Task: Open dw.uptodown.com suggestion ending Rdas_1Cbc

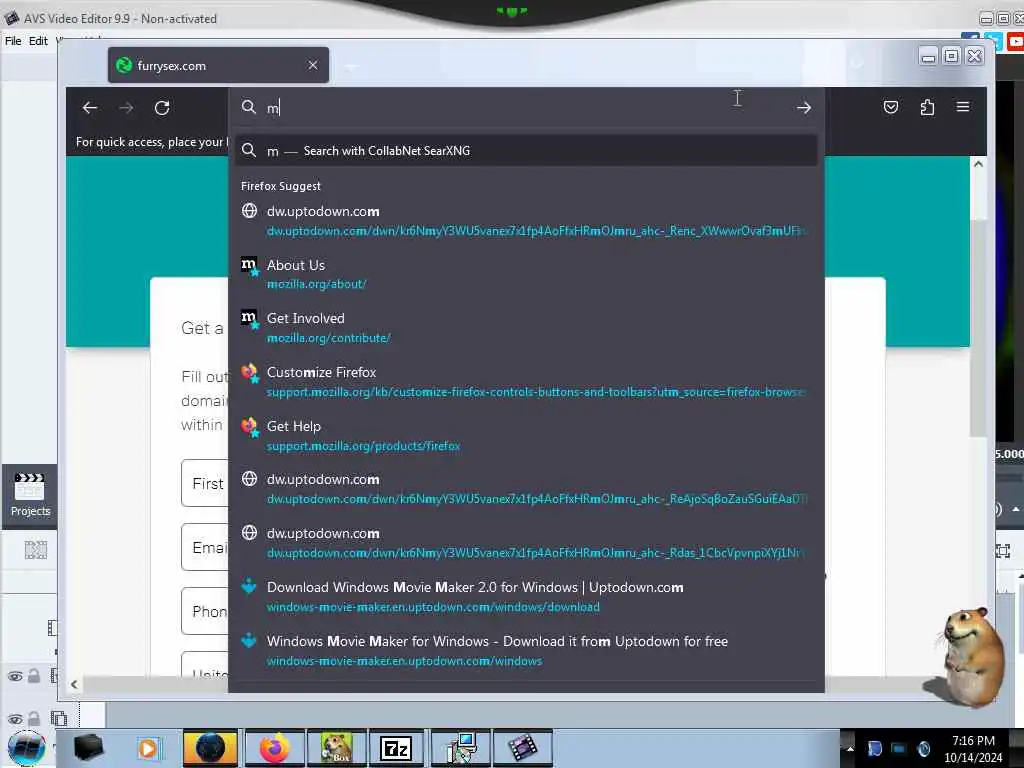Action: click(x=526, y=543)
